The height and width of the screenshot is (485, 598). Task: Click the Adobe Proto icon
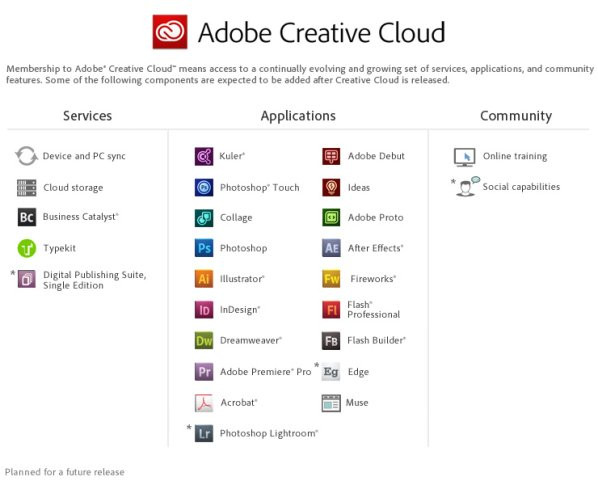[331, 218]
